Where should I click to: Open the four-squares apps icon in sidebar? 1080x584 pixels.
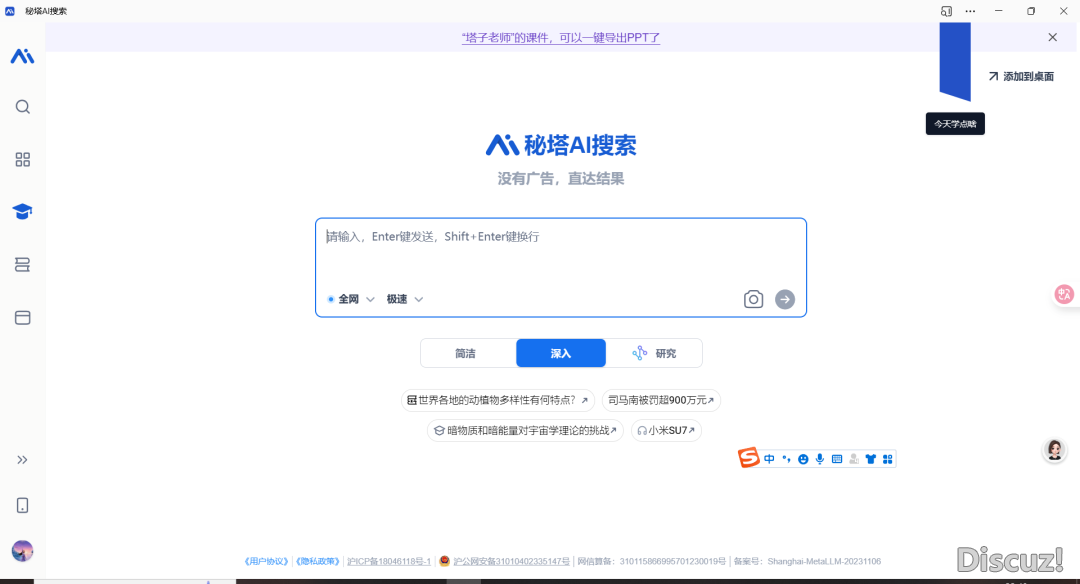(x=23, y=160)
